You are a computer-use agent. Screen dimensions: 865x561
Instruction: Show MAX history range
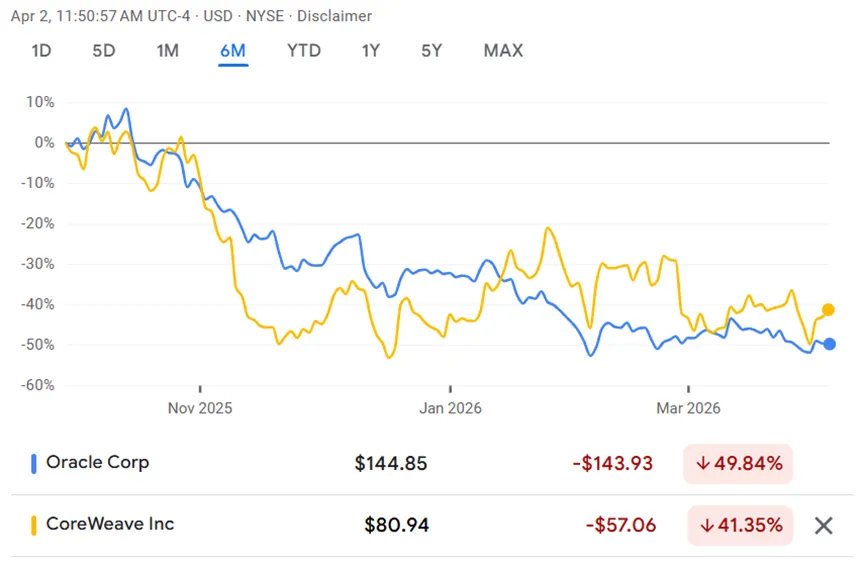click(x=503, y=50)
